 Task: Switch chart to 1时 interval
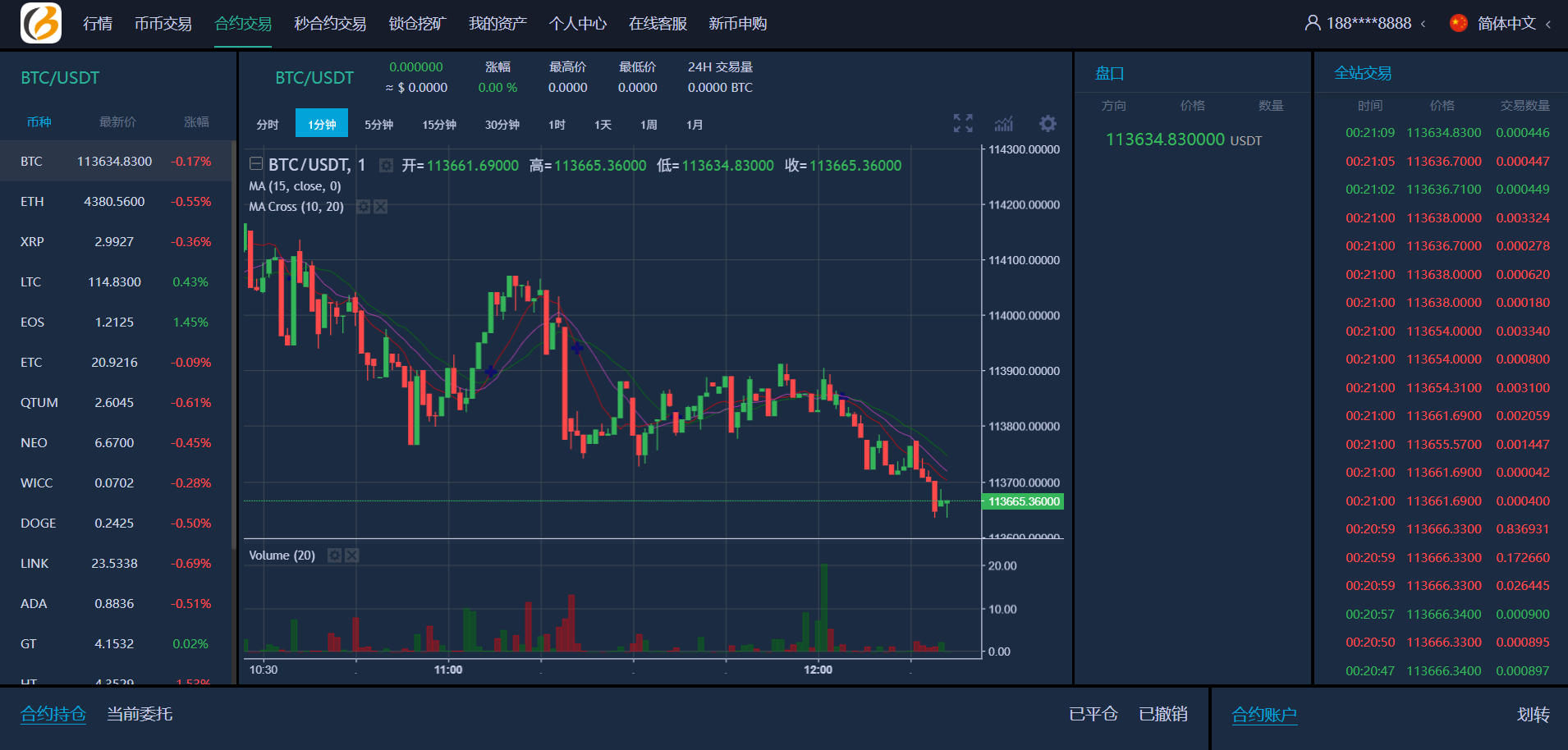557,125
